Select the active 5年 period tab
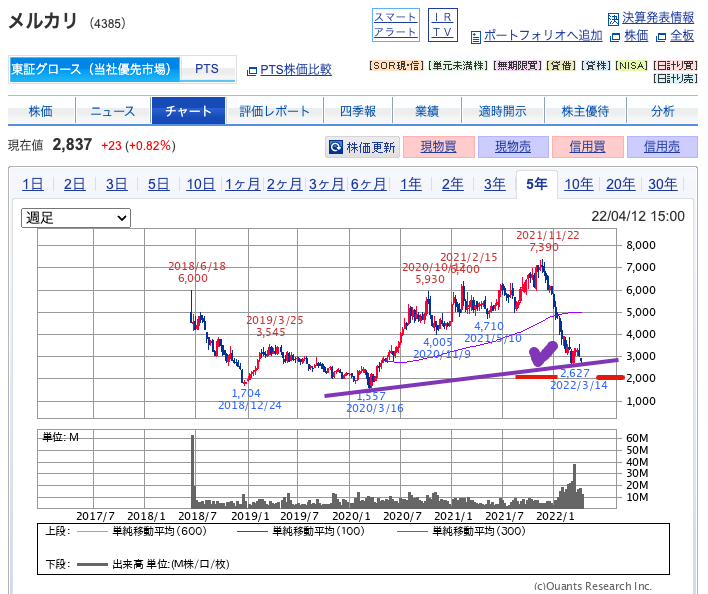708x594 pixels. (x=536, y=184)
